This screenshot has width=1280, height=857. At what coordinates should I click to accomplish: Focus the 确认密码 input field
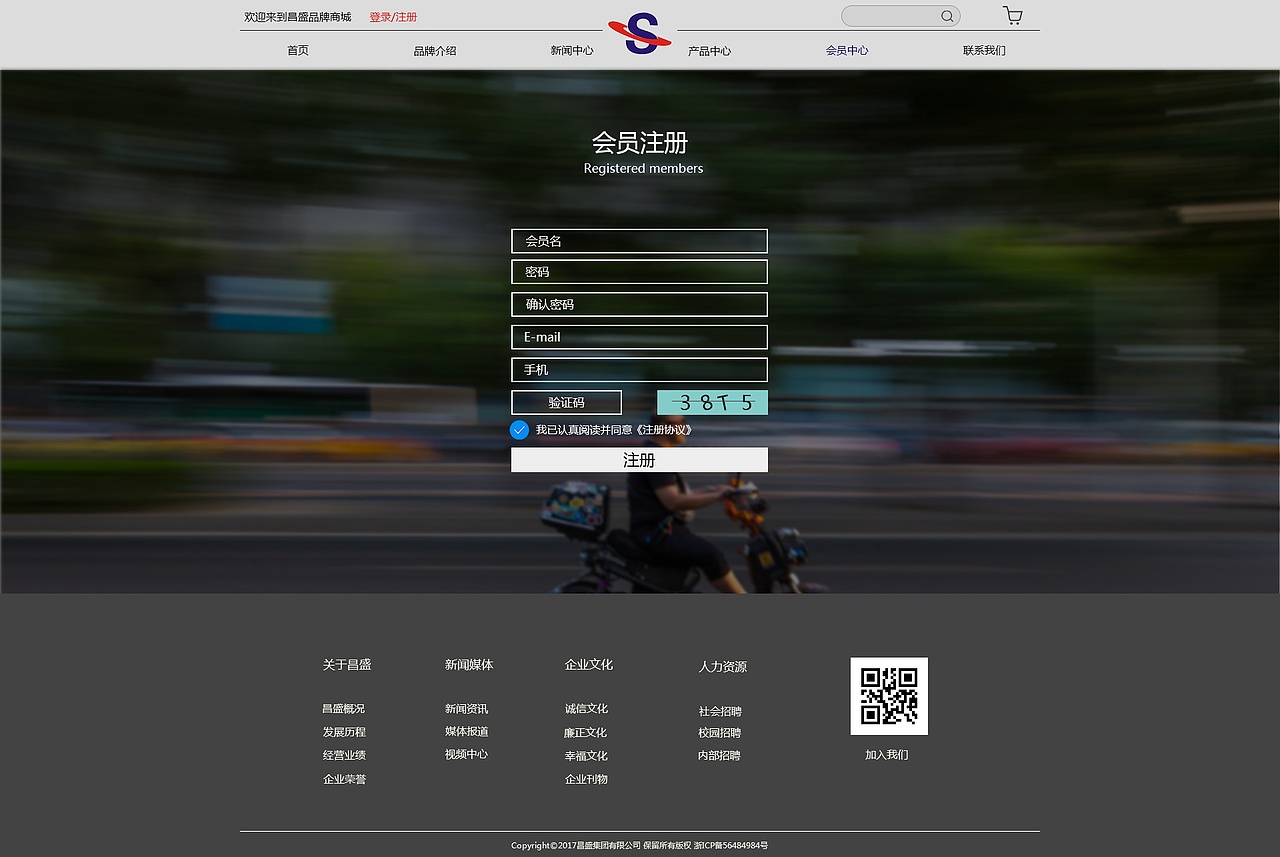(x=639, y=304)
